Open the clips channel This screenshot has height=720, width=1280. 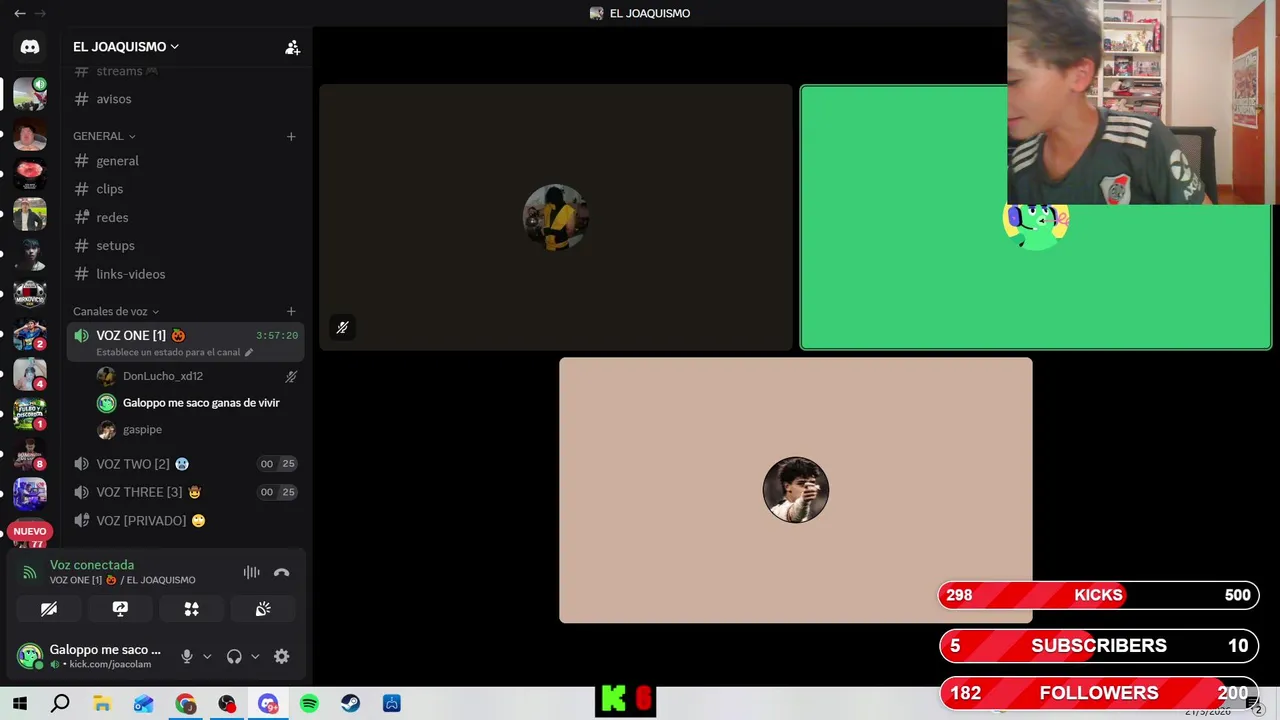click(x=185, y=189)
